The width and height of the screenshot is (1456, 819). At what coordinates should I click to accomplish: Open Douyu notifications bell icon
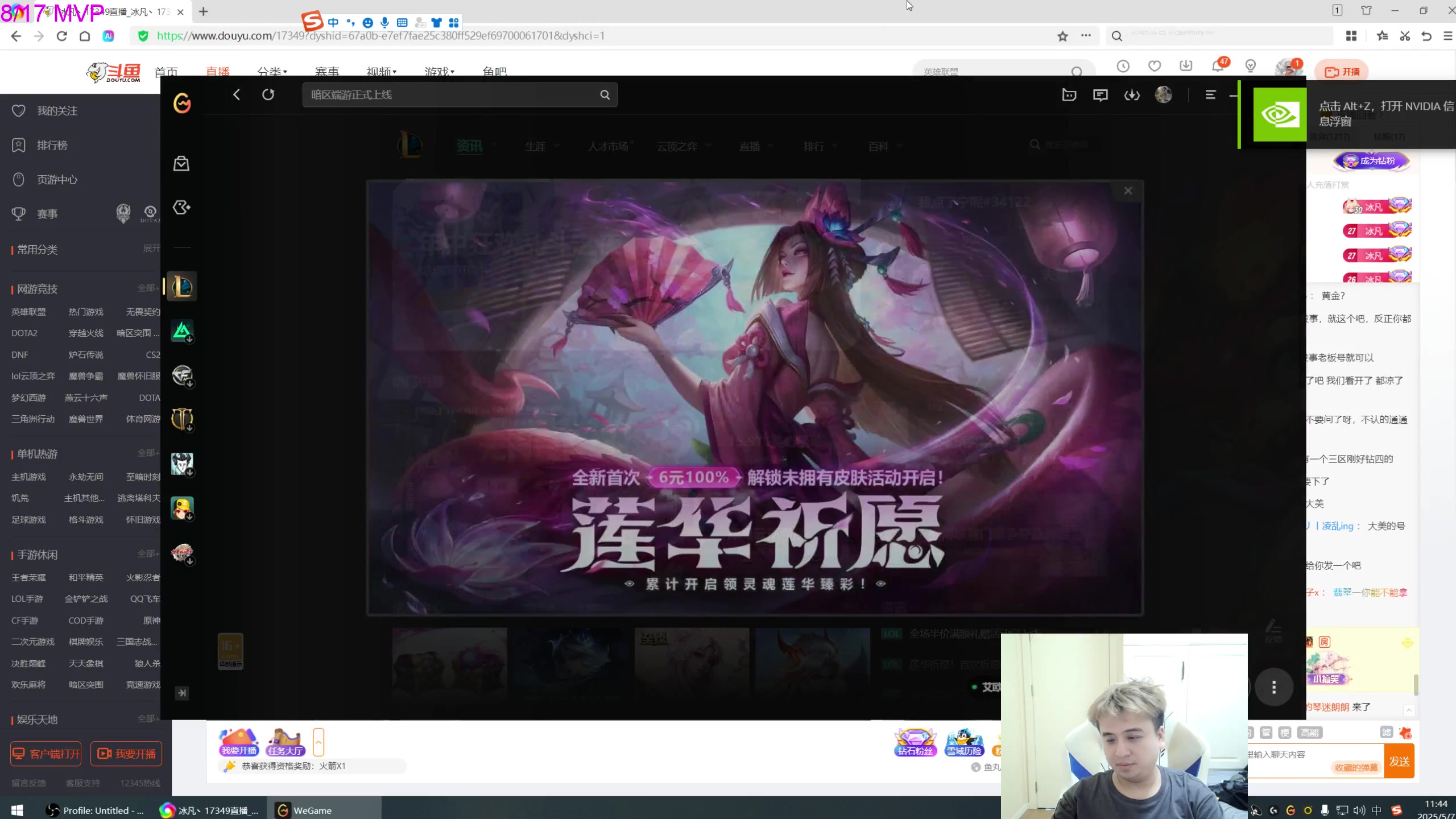[x=1217, y=67]
